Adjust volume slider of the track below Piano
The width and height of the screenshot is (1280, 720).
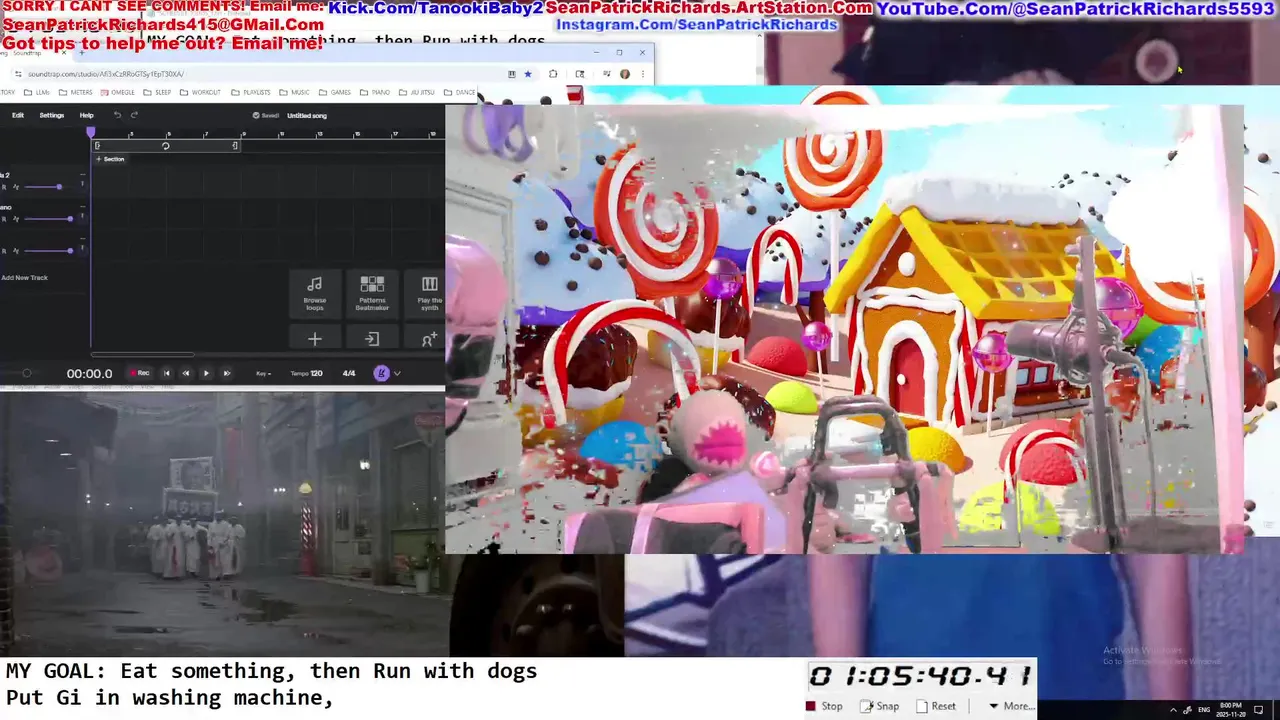(x=50, y=250)
